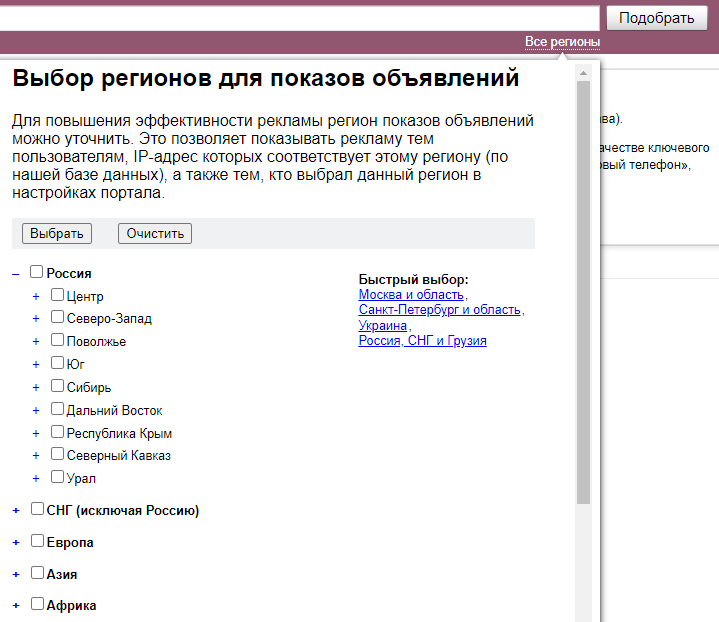
Task: Check the Россия checkbox
Action: coord(37,272)
